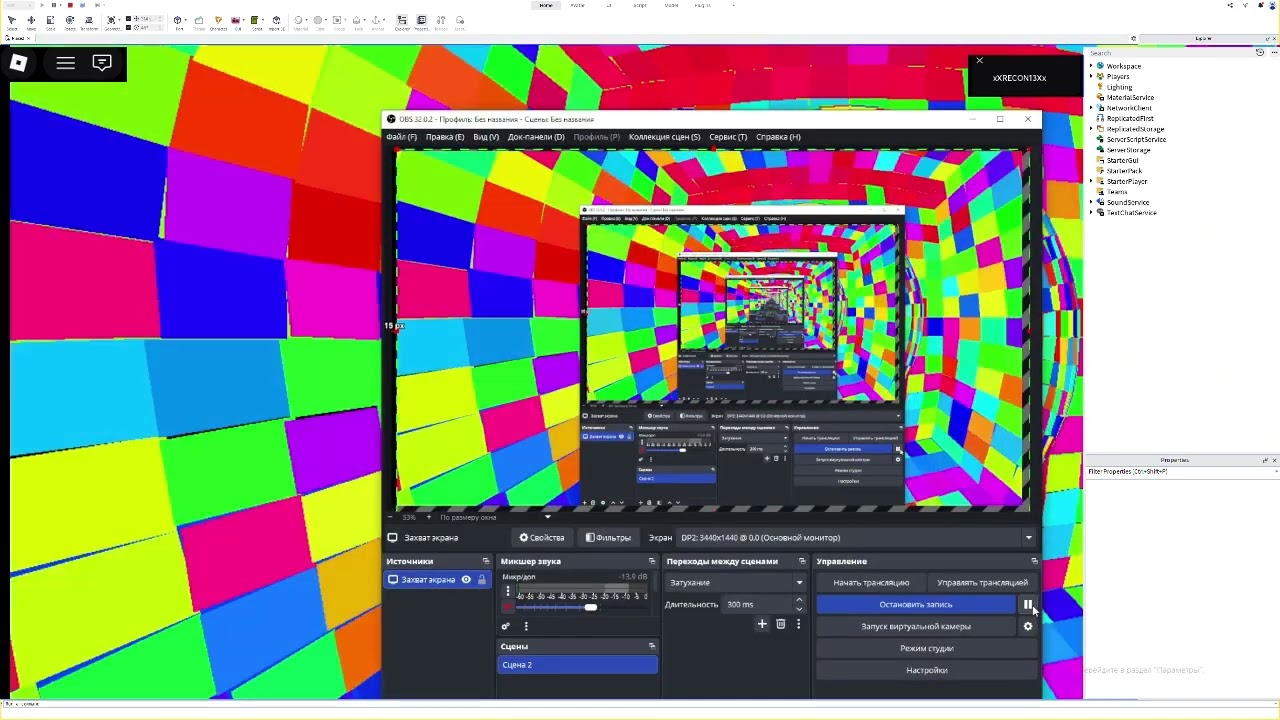The height and width of the screenshot is (720, 1280).
Task: Open the GUI tool in Studio toolbar
Action: 238,21
